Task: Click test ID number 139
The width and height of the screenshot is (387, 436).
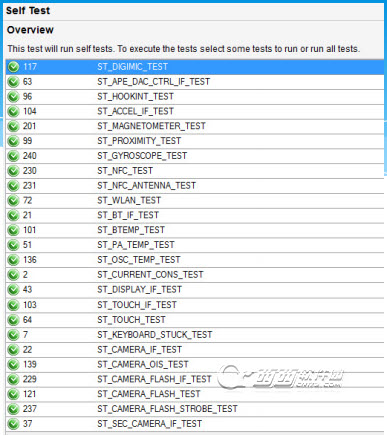Action: [x=30, y=364]
